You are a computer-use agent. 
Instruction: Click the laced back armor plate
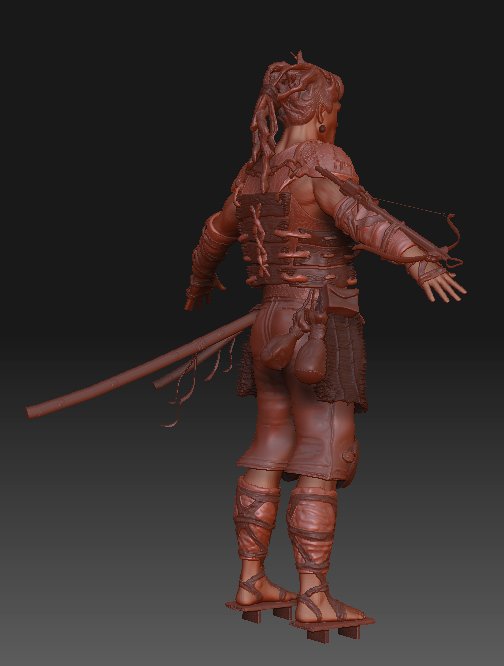click(263, 238)
